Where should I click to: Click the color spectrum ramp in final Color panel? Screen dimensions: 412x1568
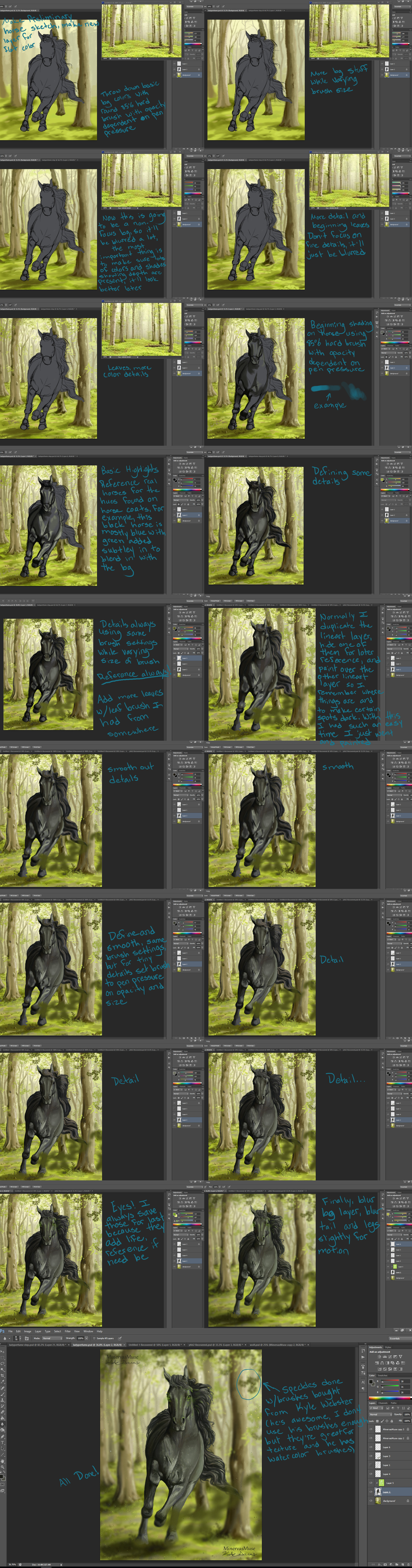[391, 1398]
